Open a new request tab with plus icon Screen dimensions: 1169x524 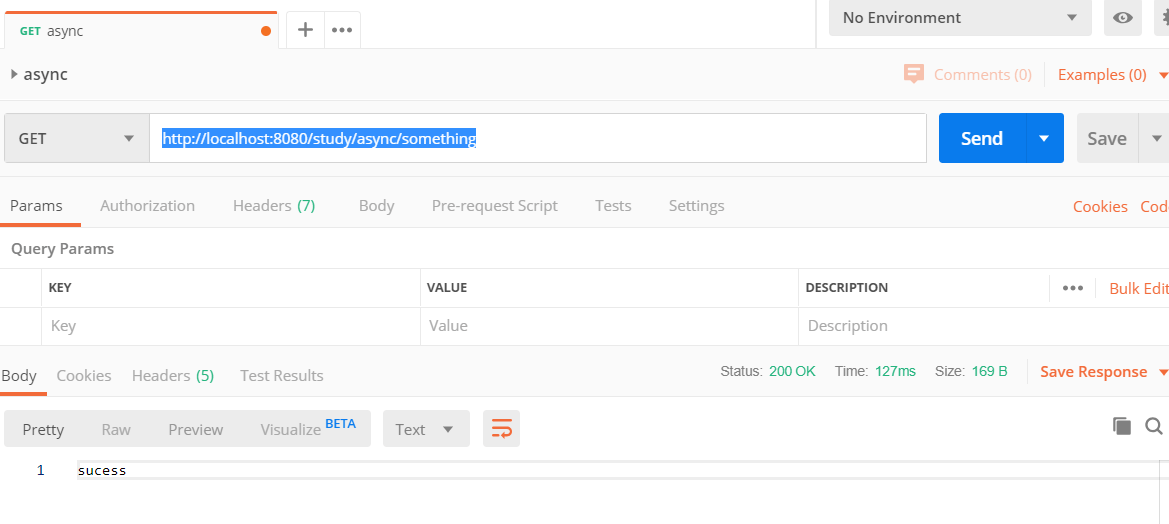305,30
